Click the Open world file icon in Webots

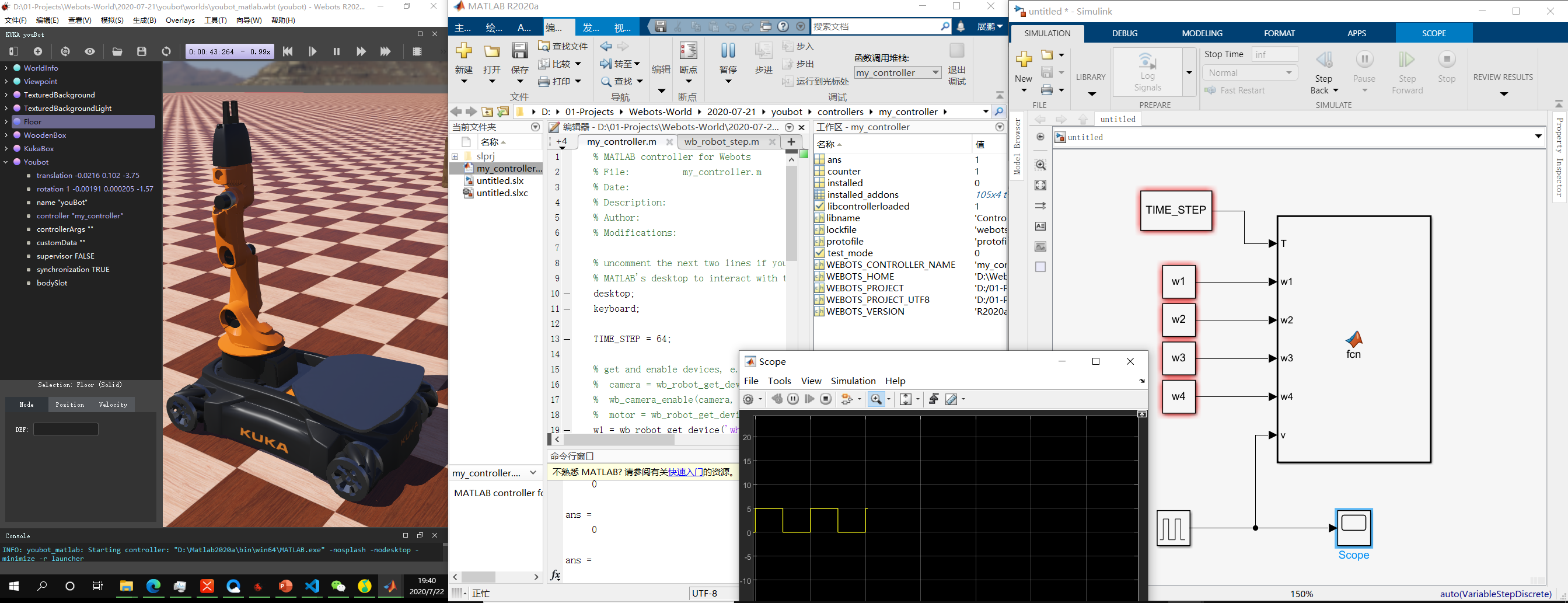coord(117,52)
